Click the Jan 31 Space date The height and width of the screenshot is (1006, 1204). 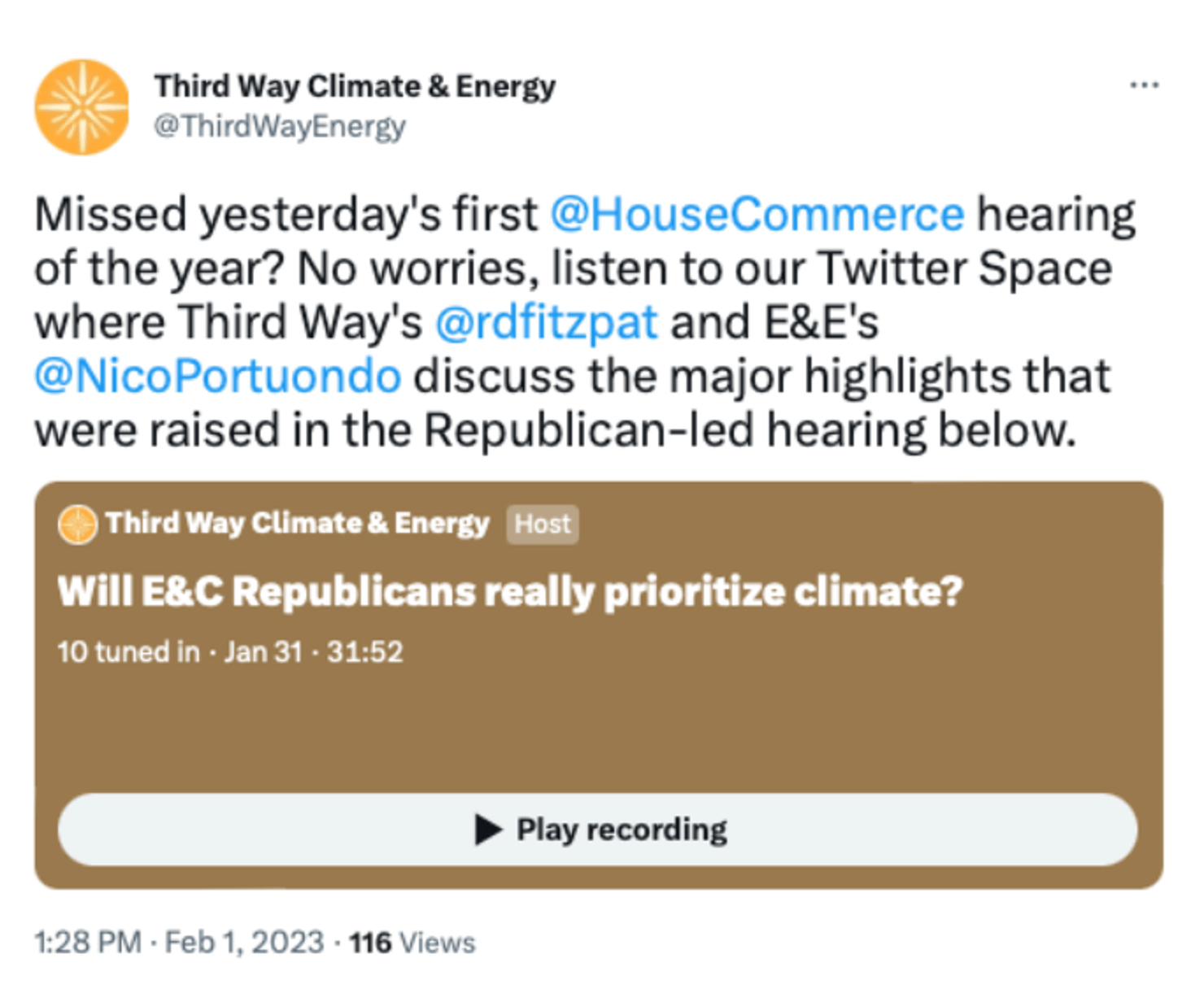263,652
